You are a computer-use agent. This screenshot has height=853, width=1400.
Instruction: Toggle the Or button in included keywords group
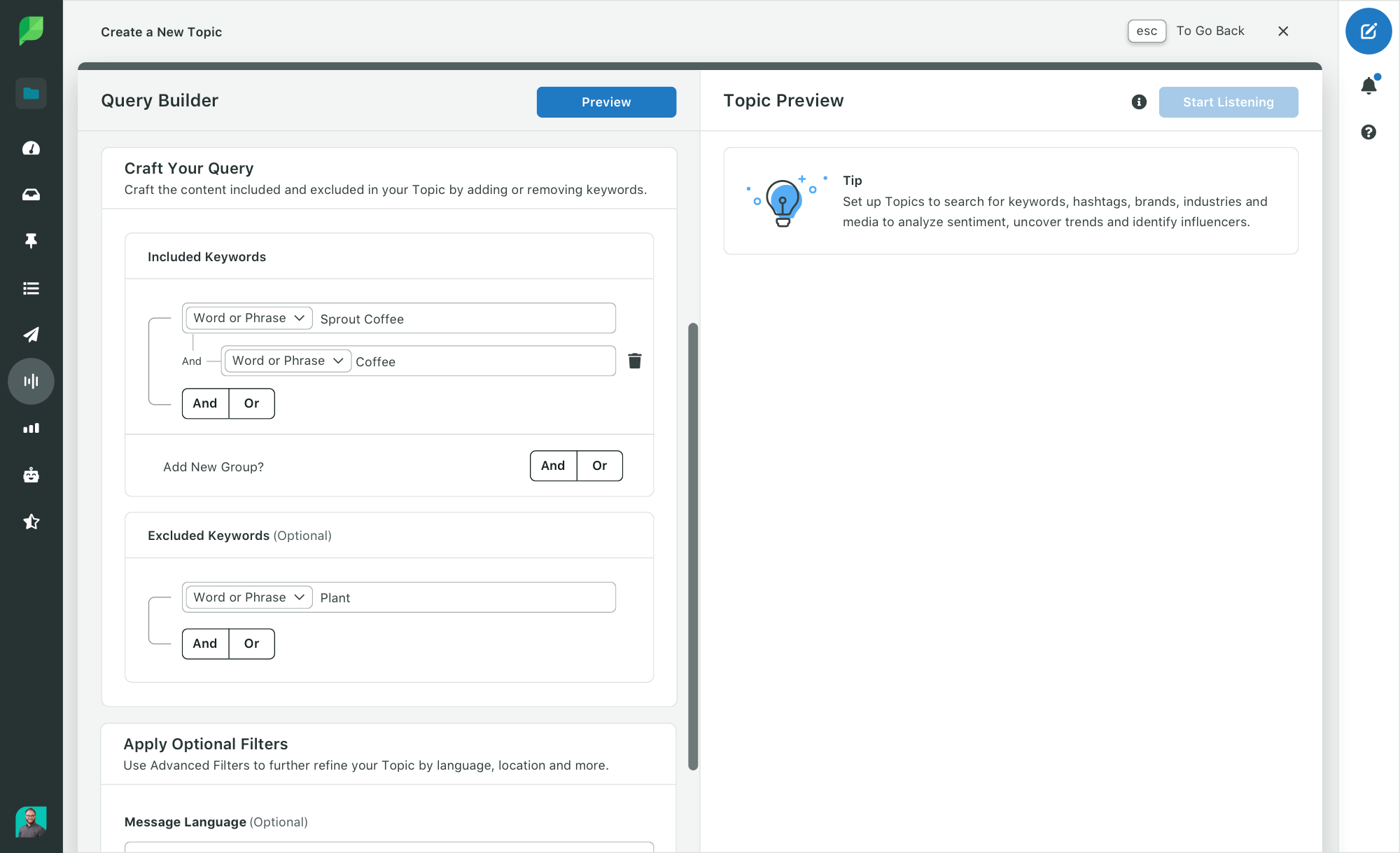pos(252,403)
